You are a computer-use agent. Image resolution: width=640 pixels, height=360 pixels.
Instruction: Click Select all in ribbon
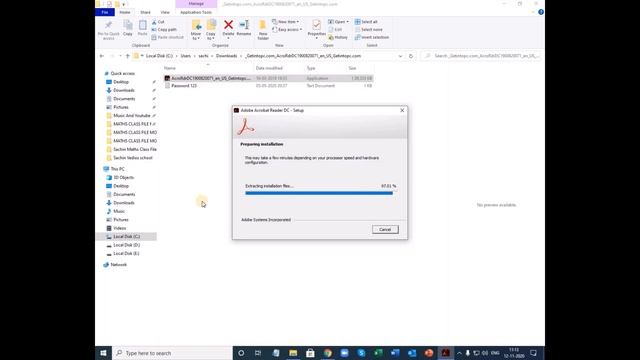[366, 22]
